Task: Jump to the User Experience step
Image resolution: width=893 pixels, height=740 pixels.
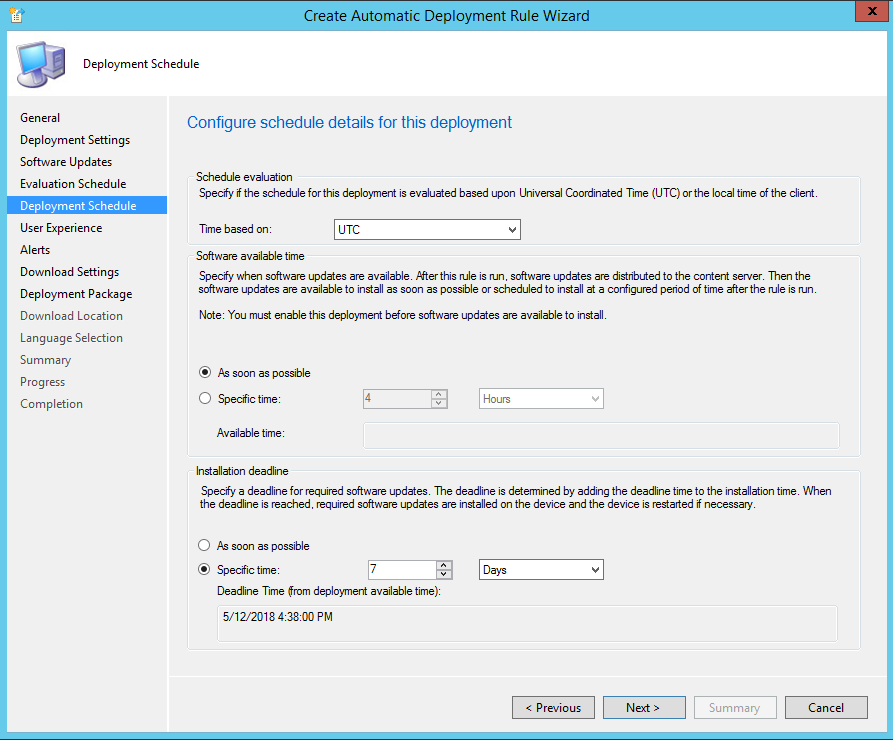Action: tap(61, 228)
